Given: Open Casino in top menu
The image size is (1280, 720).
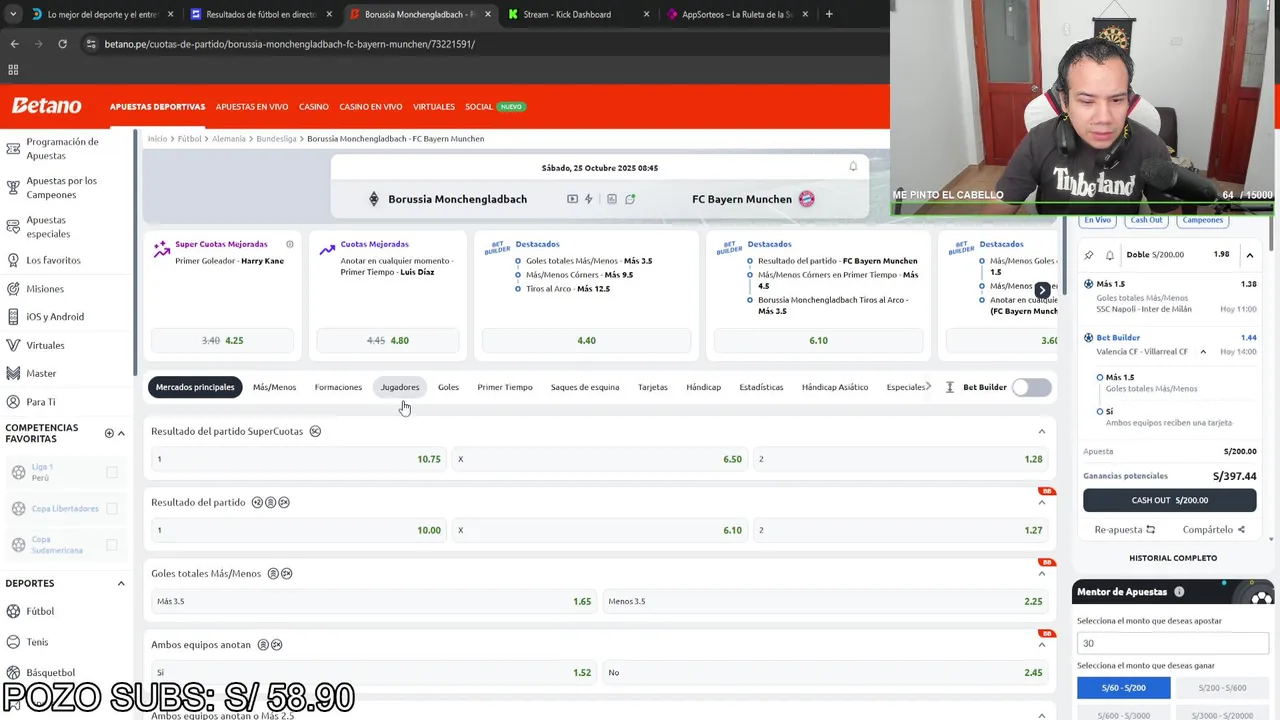Looking at the screenshot, I should pos(314,106).
